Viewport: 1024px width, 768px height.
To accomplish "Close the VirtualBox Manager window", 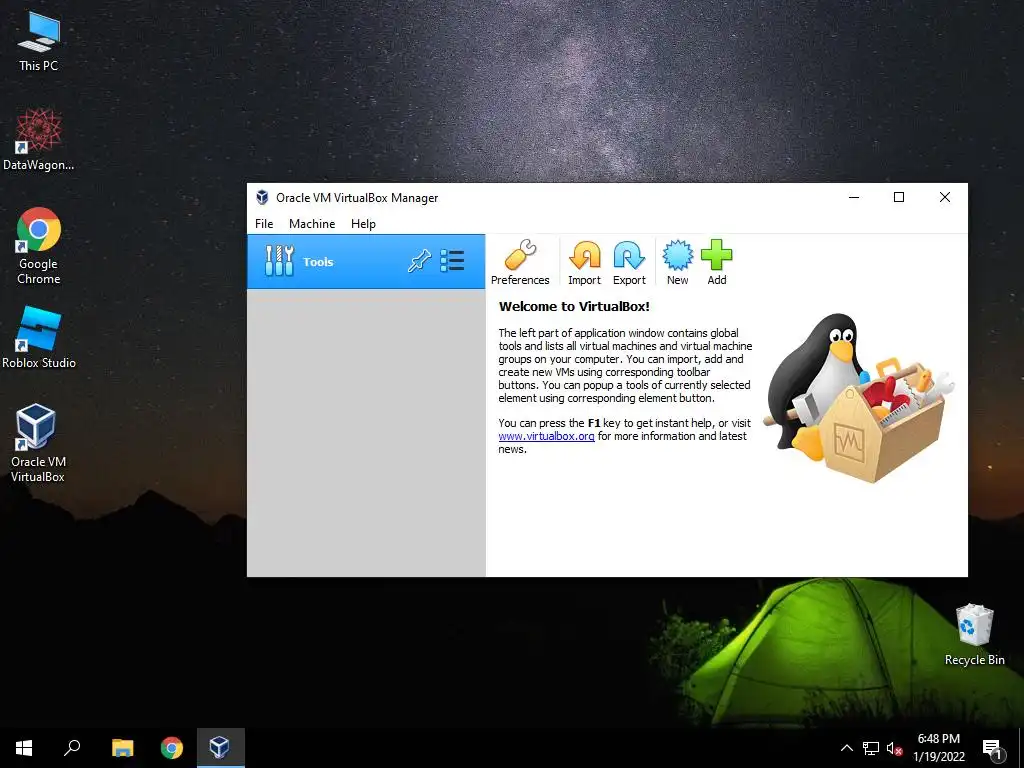I will tap(944, 197).
